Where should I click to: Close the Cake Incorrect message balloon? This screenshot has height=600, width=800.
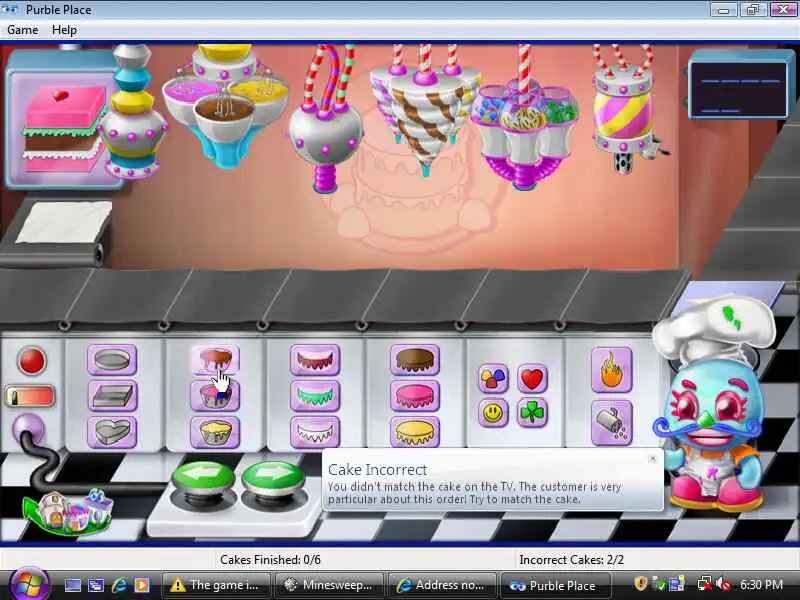coord(652,459)
